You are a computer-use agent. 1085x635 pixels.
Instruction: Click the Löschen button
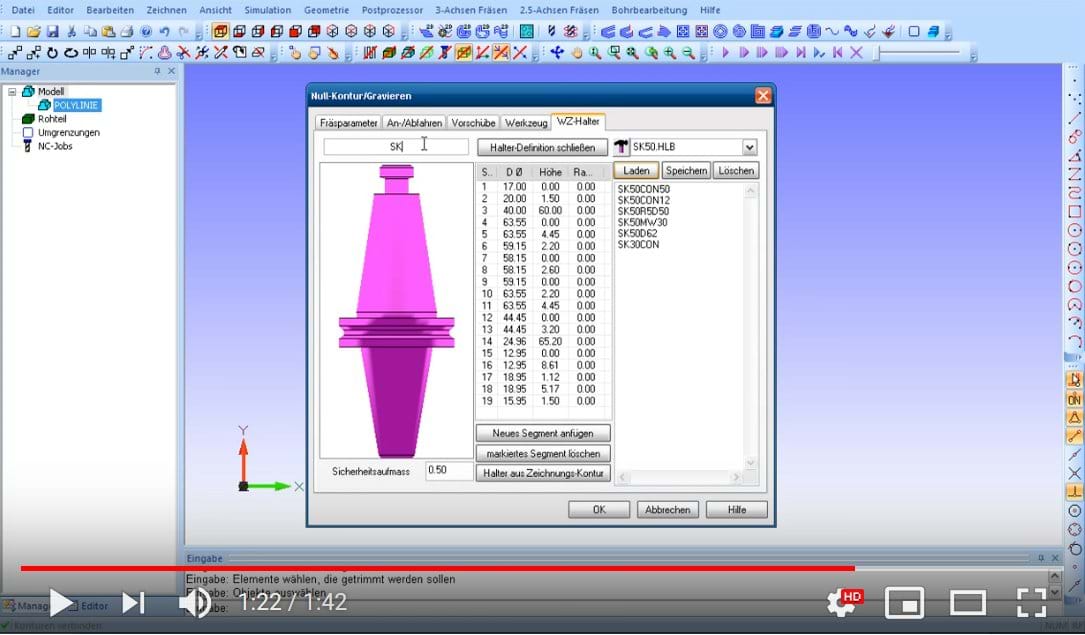coord(736,170)
